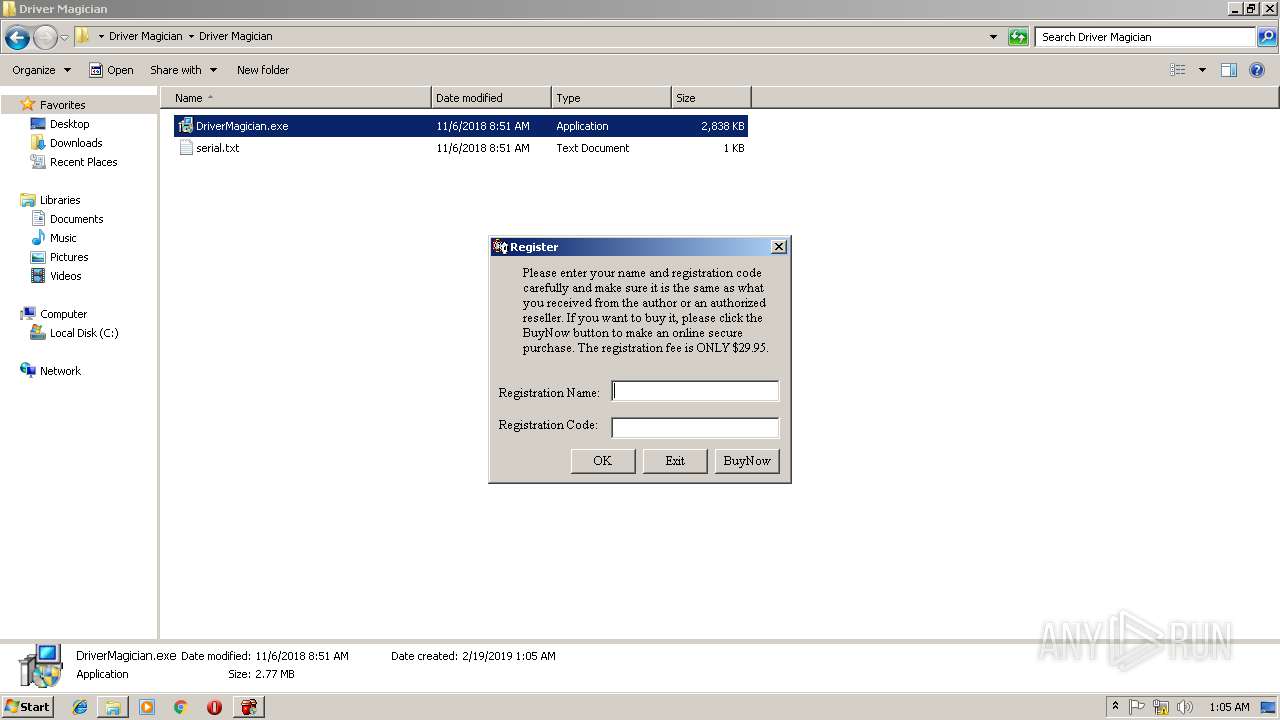1280x720 pixels.
Task: Click Exit in Register dialog
Action: [x=675, y=461]
